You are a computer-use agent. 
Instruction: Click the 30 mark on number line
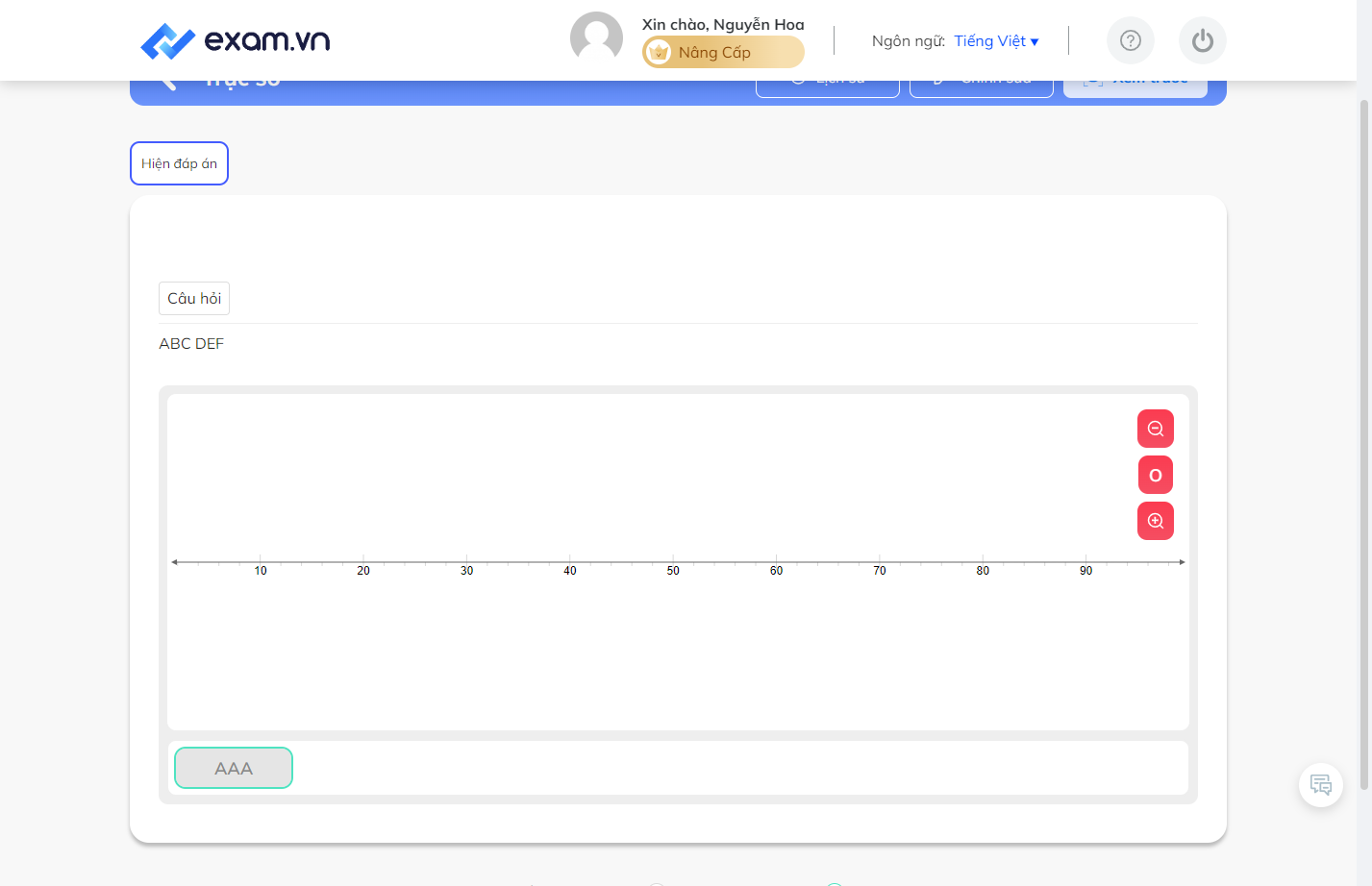click(466, 571)
